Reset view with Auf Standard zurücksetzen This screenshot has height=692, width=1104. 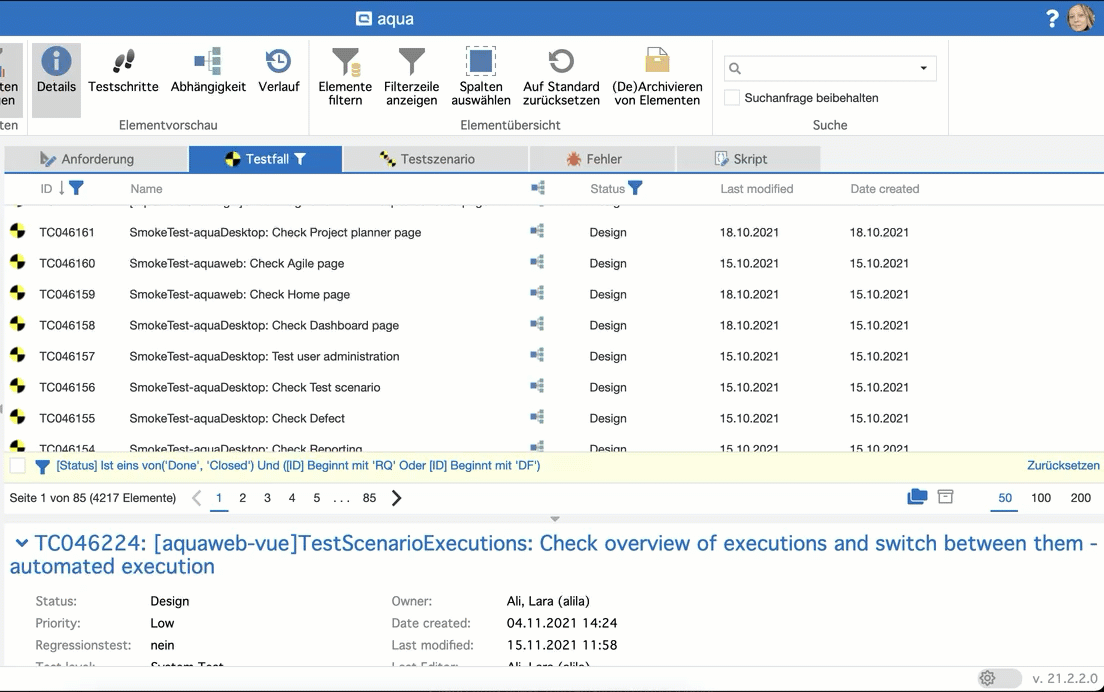tap(561, 77)
